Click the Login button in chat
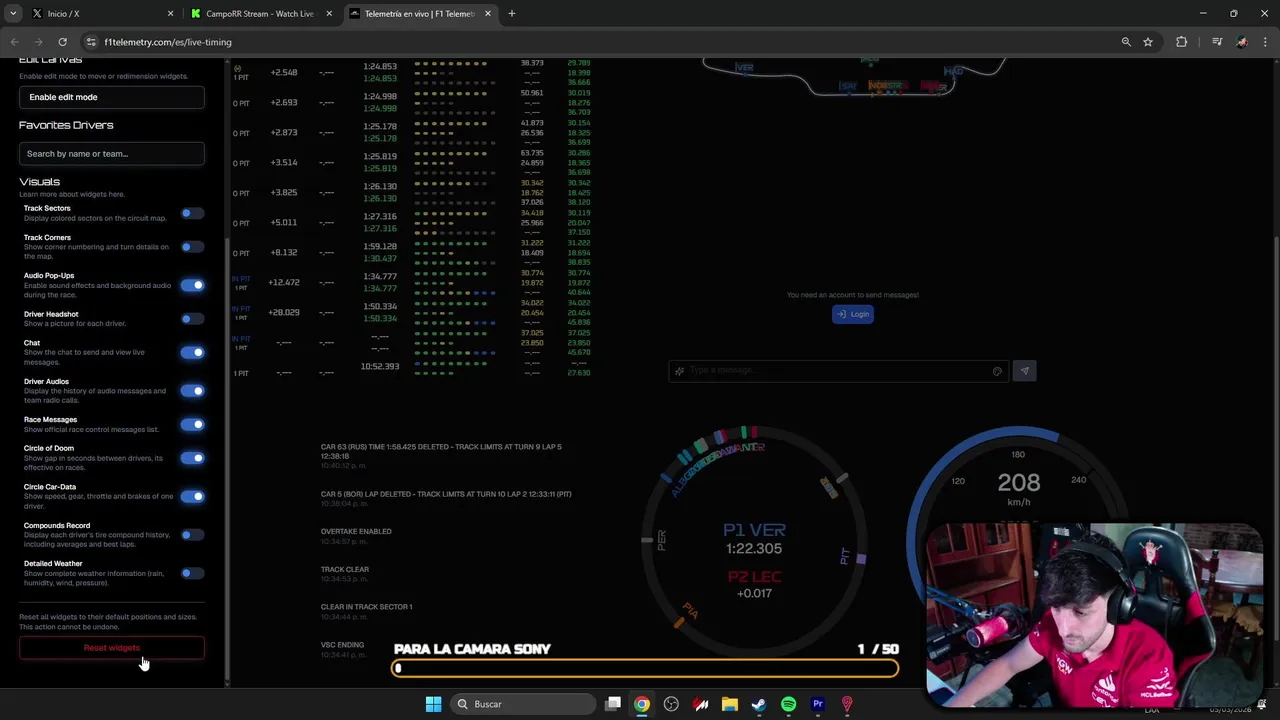1280x720 pixels. click(853, 314)
